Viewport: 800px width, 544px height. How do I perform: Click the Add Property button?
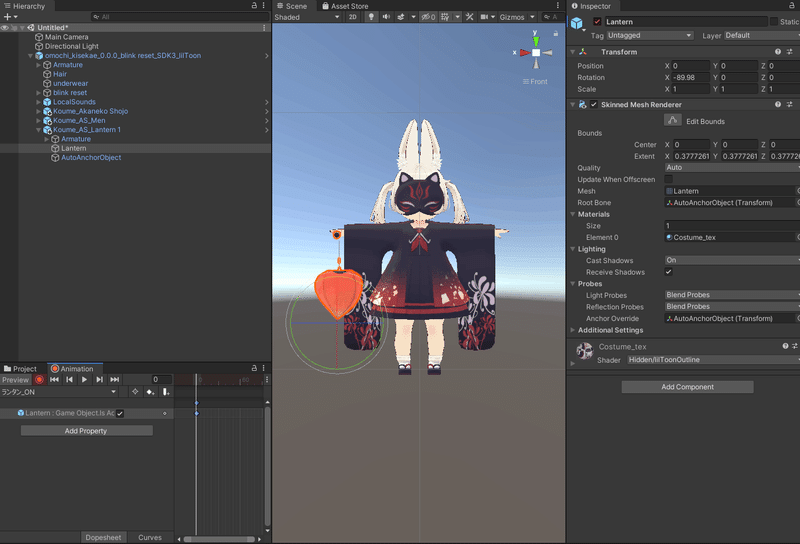(86, 431)
